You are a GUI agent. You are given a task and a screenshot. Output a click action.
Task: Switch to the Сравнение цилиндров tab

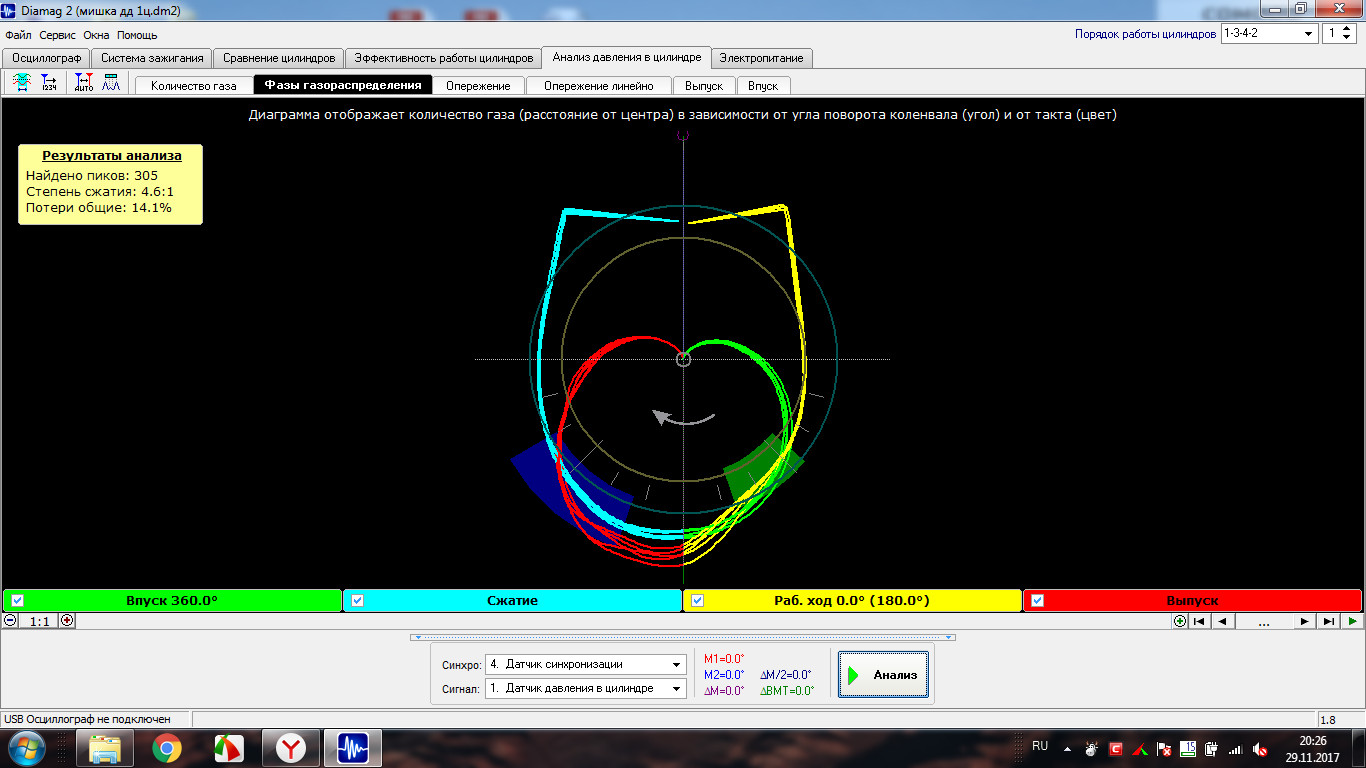(x=279, y=58)
